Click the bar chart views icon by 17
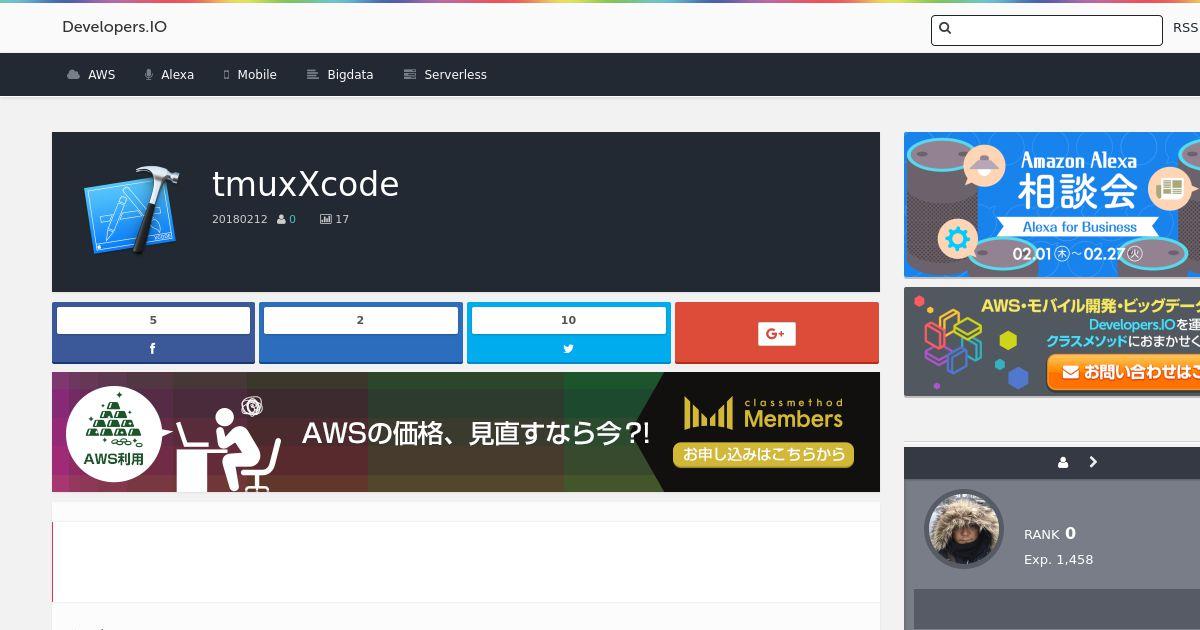This screenshot has width=1200, height=630. [325, 219]
